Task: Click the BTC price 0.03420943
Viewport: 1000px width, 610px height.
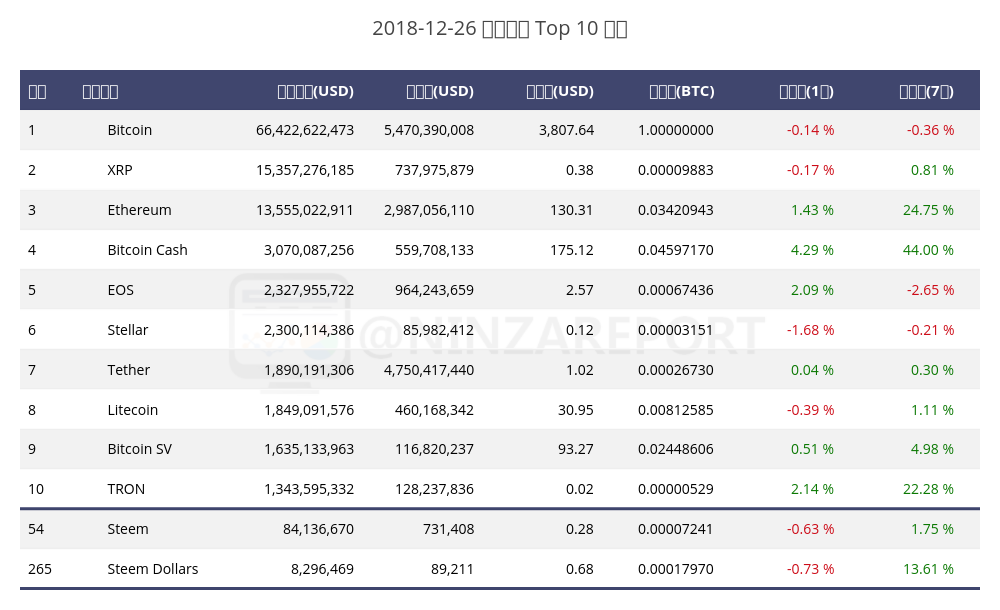Action: (675, 210)
